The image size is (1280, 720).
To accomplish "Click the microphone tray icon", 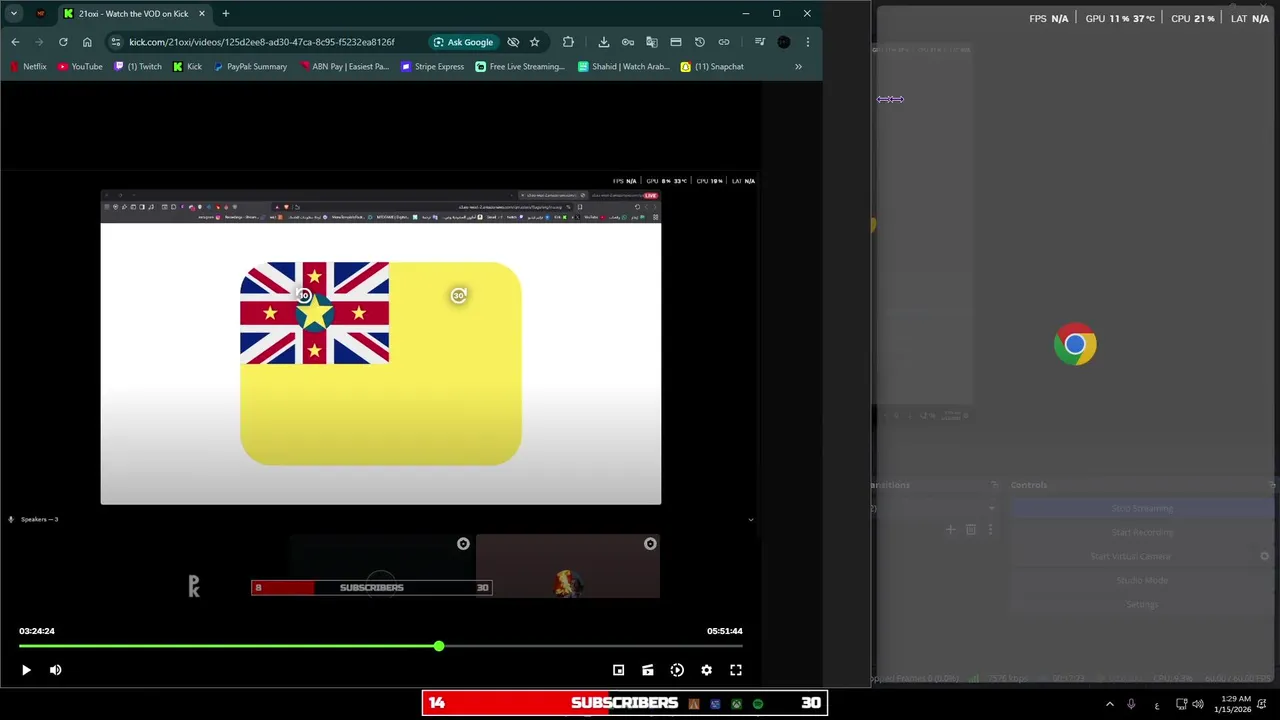I will [x=1131, y=704].
